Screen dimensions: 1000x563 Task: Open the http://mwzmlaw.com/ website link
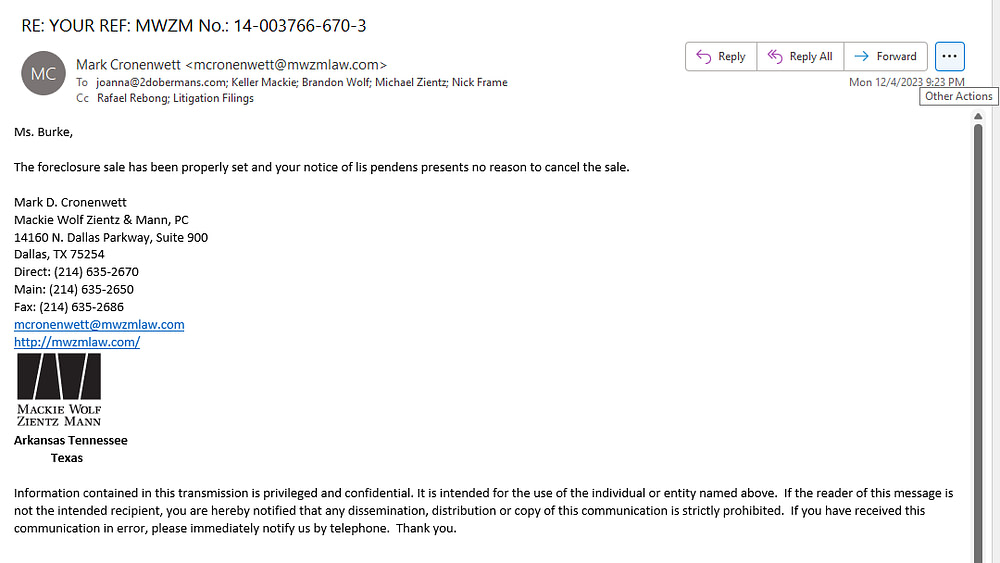[x=77, y=342]
